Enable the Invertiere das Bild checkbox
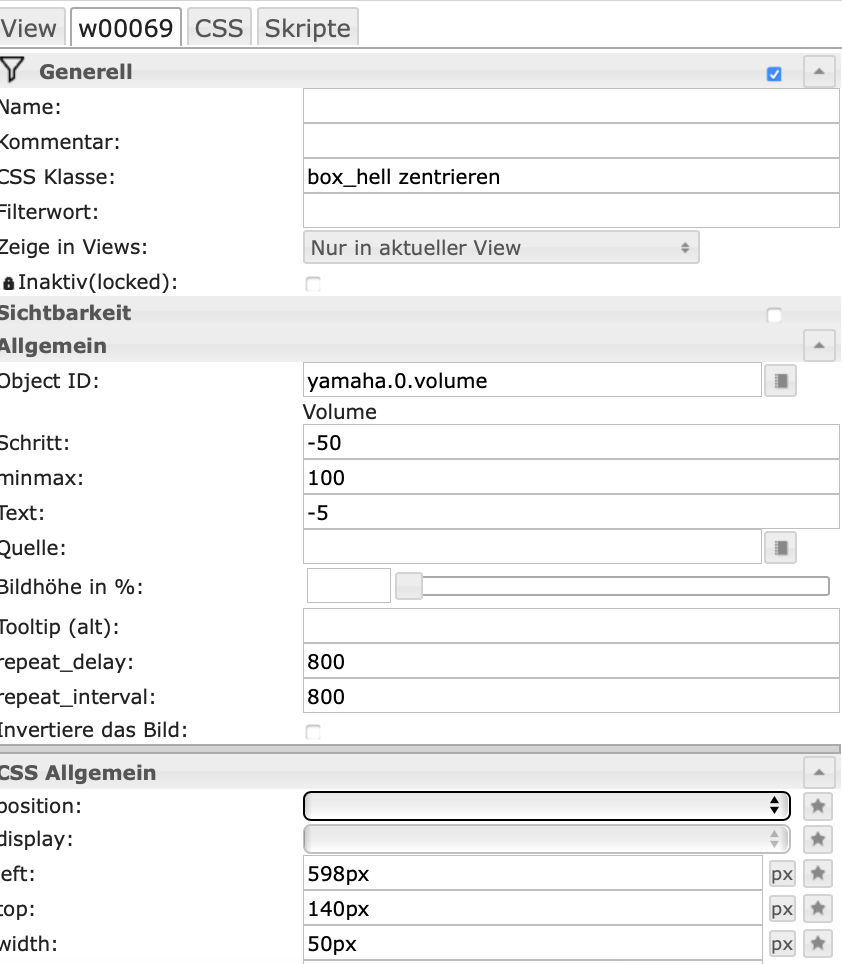Screen dimensions: 842x964 pos(313,732)
